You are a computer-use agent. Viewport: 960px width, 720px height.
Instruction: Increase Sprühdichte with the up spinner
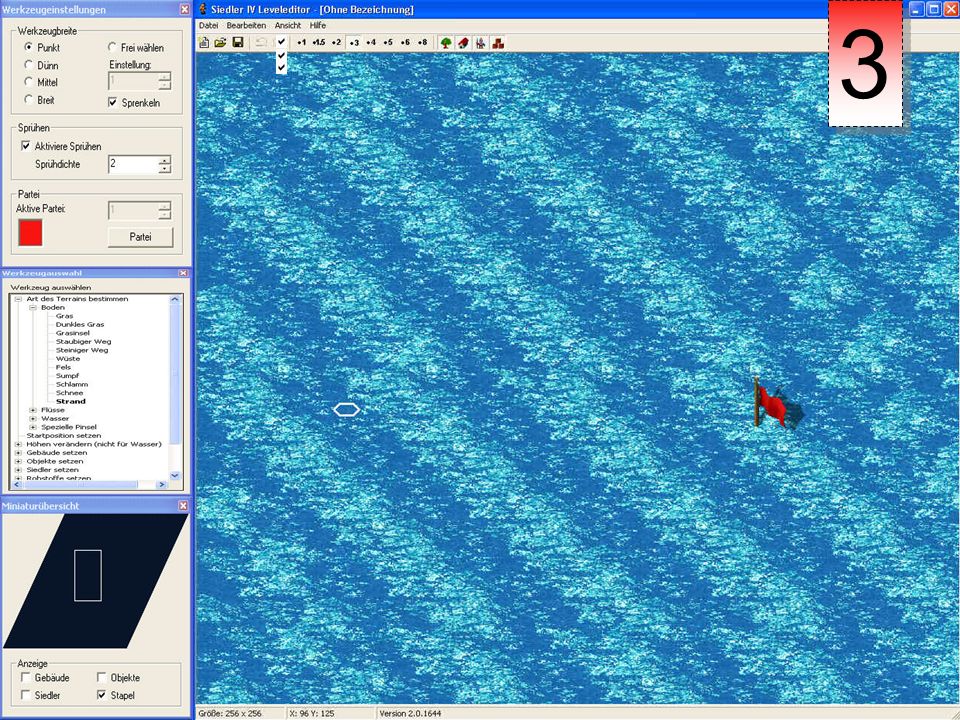[x=165, y=160]
